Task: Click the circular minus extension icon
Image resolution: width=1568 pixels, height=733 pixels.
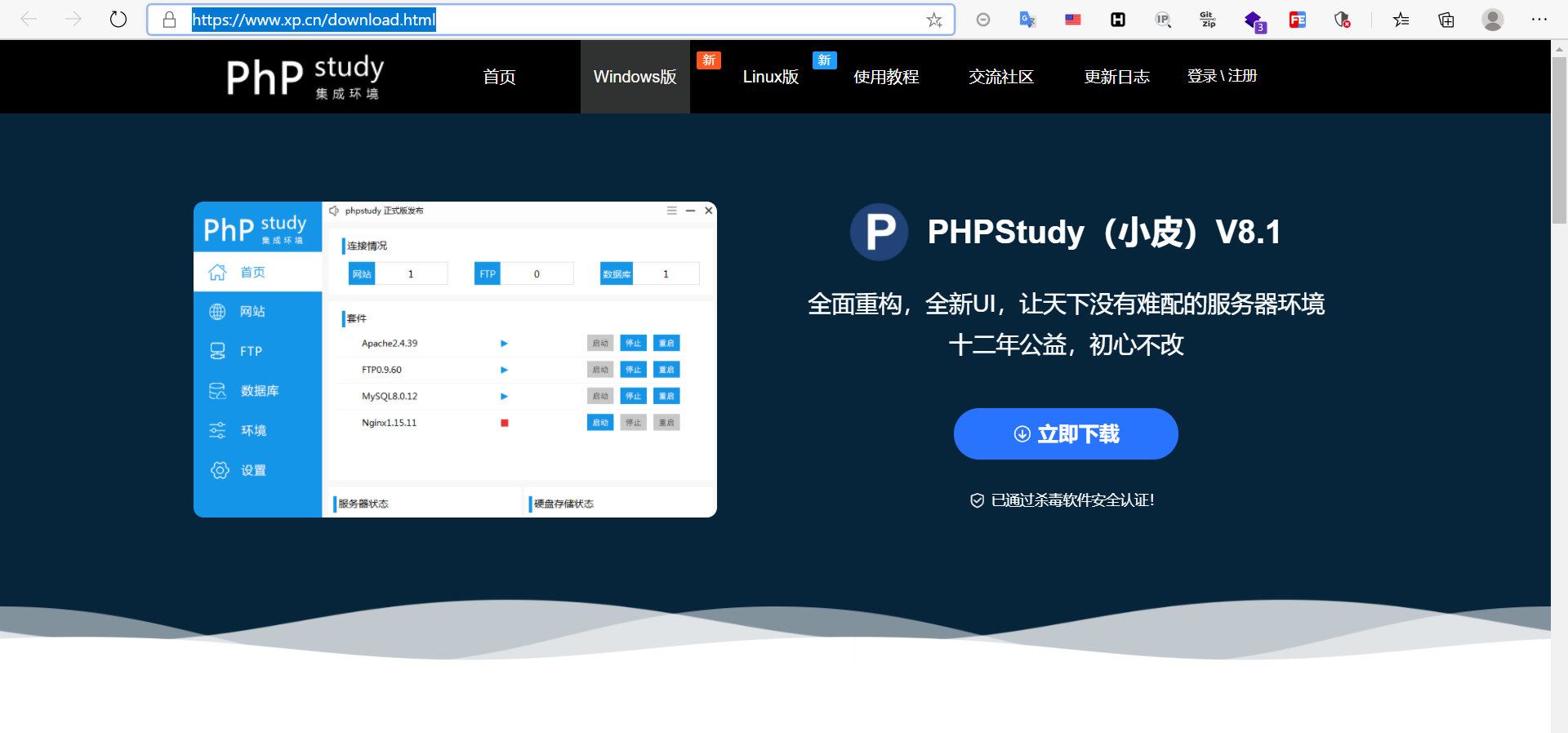Action: point(983,20)
